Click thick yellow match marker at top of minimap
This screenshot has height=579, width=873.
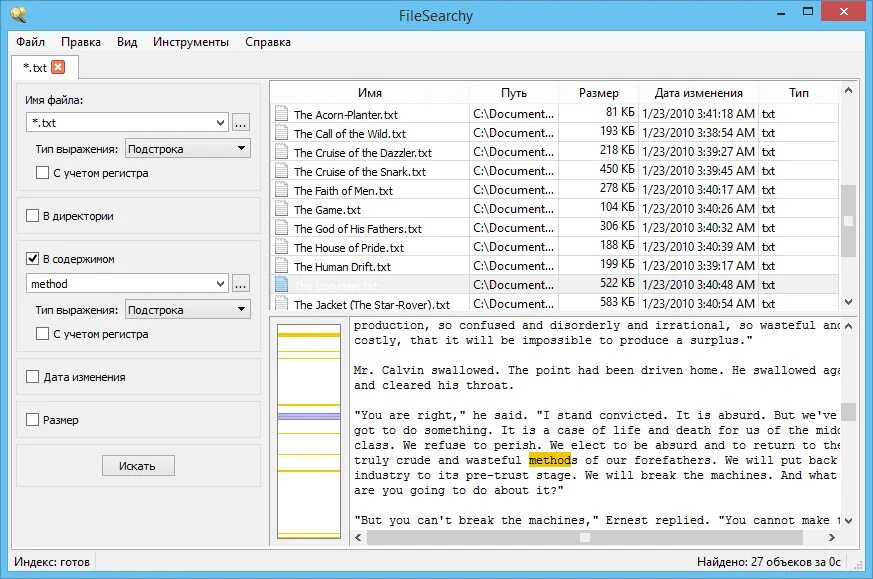pos(309,335)
